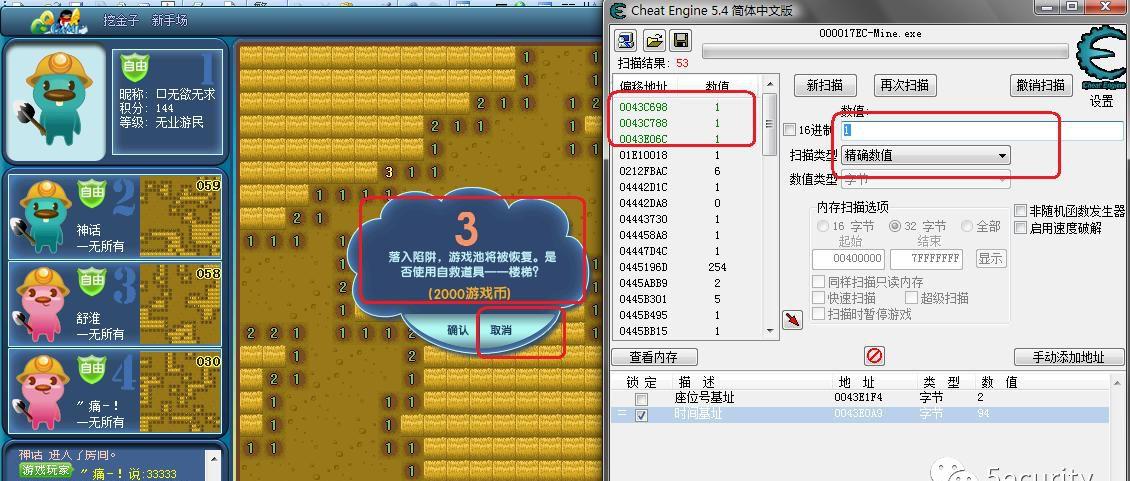
Task: Select the 全部 radio button
Action: (967, 226)
